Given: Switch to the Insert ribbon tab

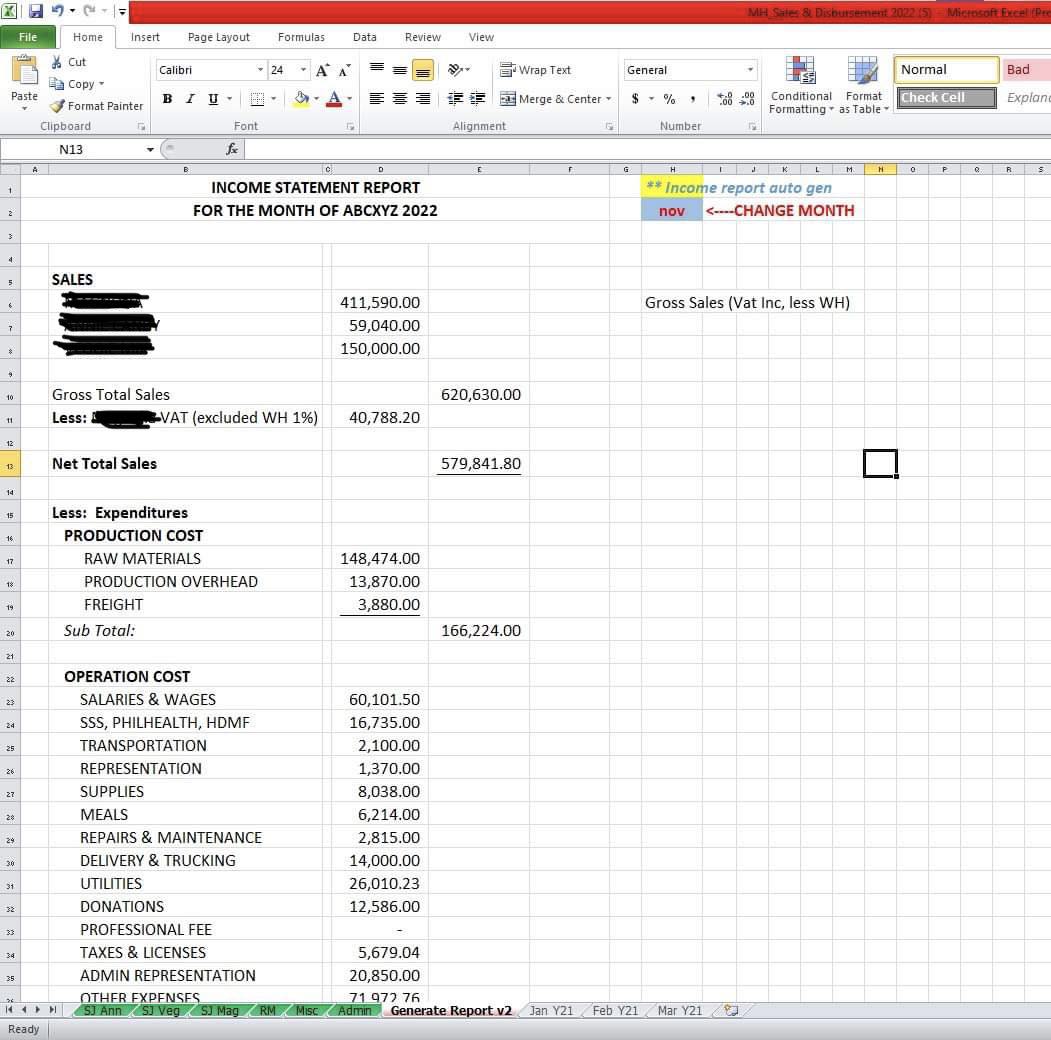Looking at the screenshot, I should click(145, 37).
